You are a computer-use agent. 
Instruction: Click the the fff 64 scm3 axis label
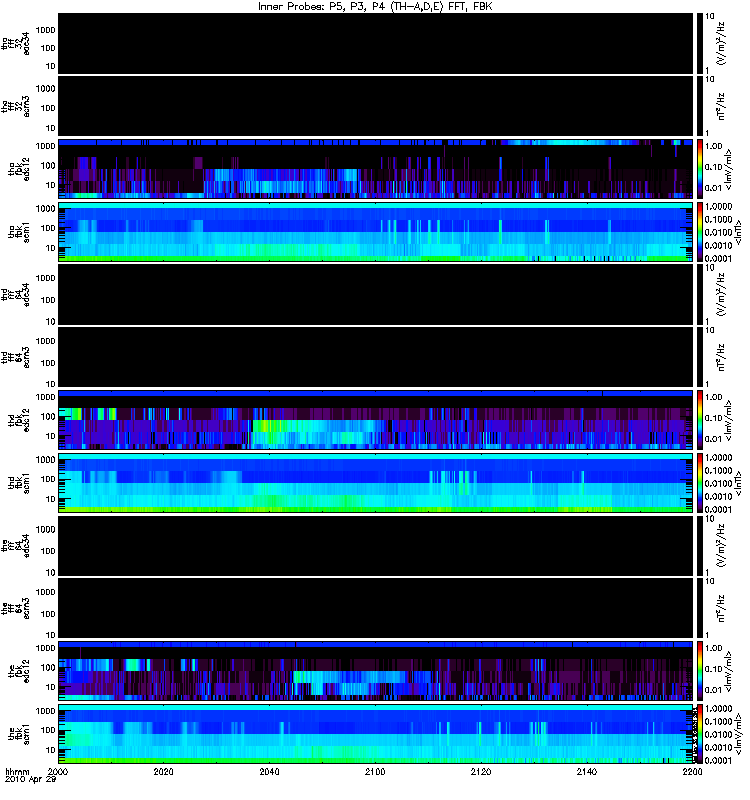[15, 608]
